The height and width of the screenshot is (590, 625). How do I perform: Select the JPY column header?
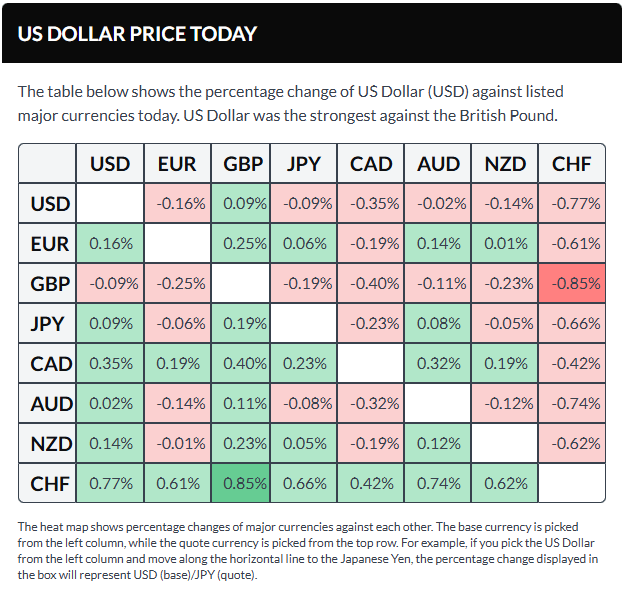pyautogui.click(x=304, y=163)
